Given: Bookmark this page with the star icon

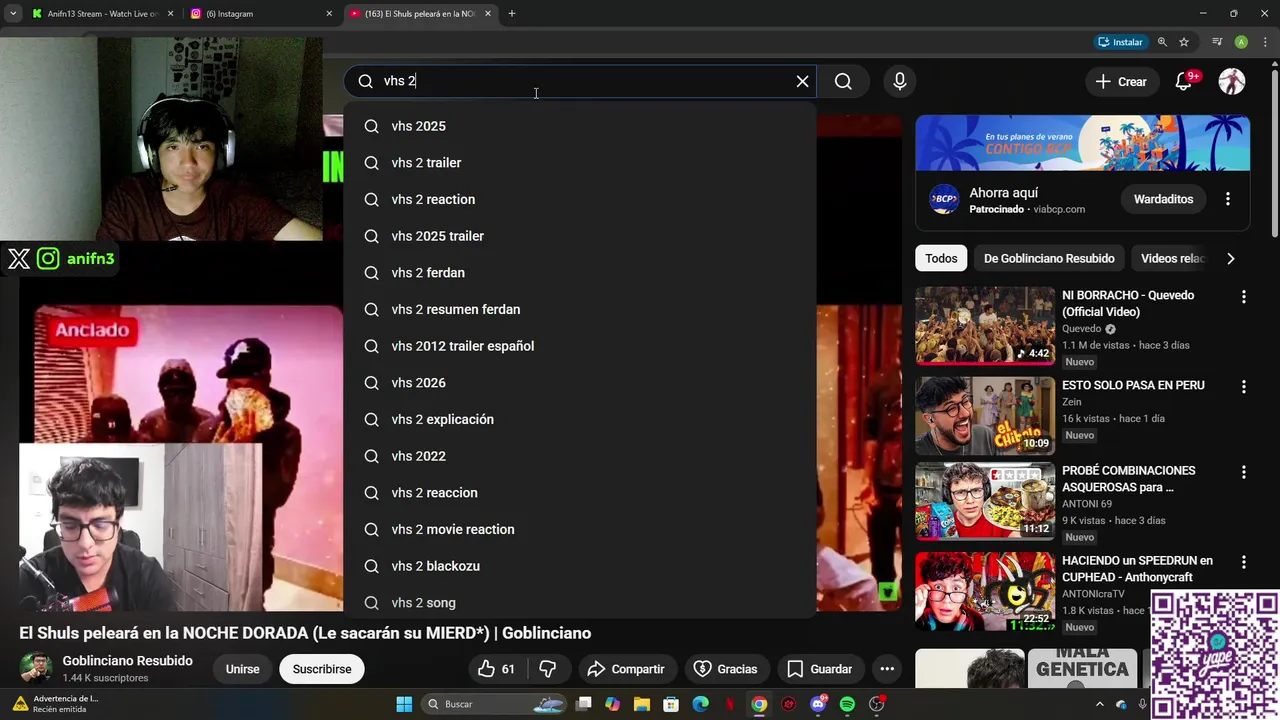Looking at the screenshot, I should (1184, 42).
